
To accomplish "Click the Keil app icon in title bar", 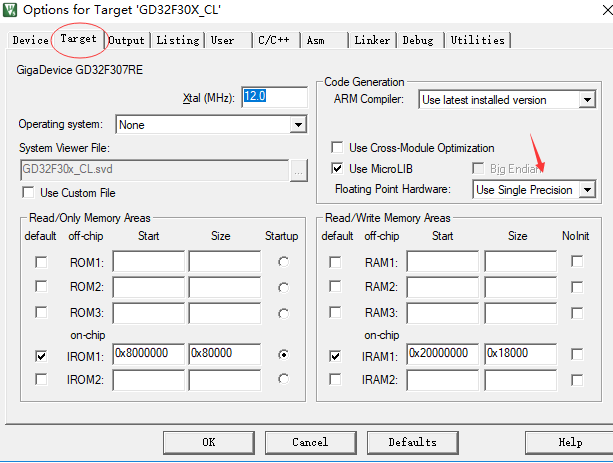I will coord(10,10).
